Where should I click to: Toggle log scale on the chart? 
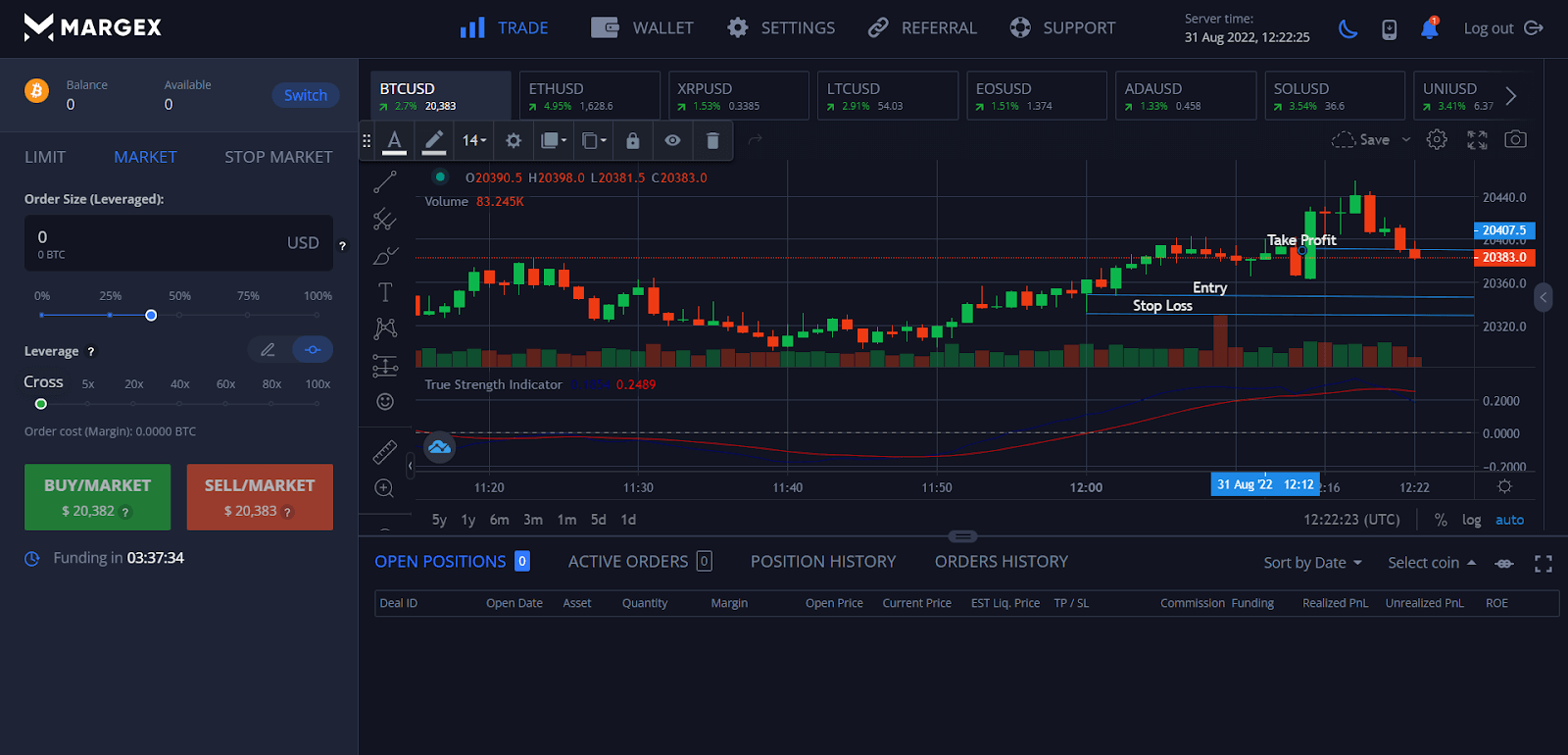[x=1471, y=520]
